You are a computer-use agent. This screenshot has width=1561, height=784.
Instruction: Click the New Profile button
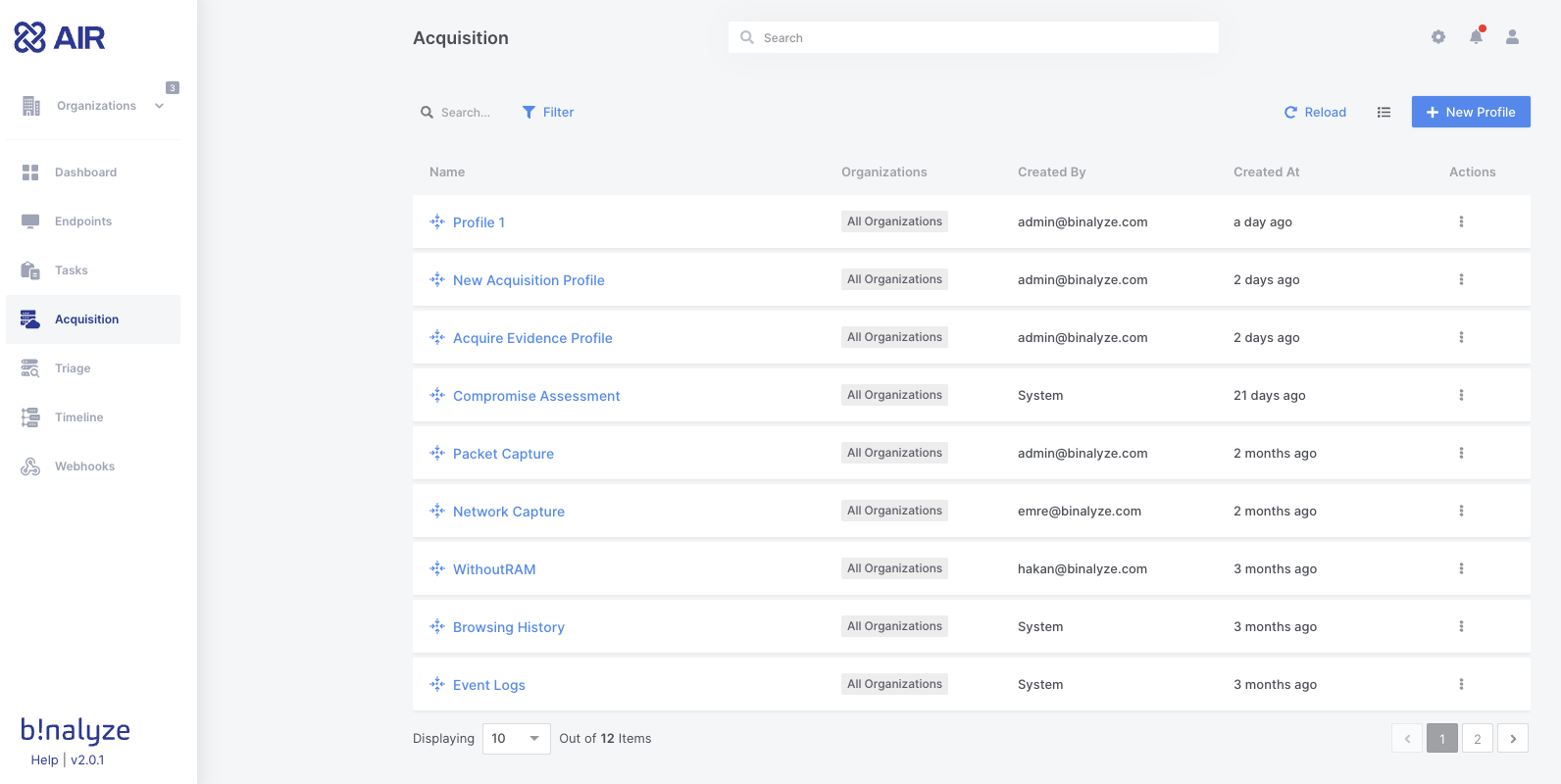point(1471,113)
